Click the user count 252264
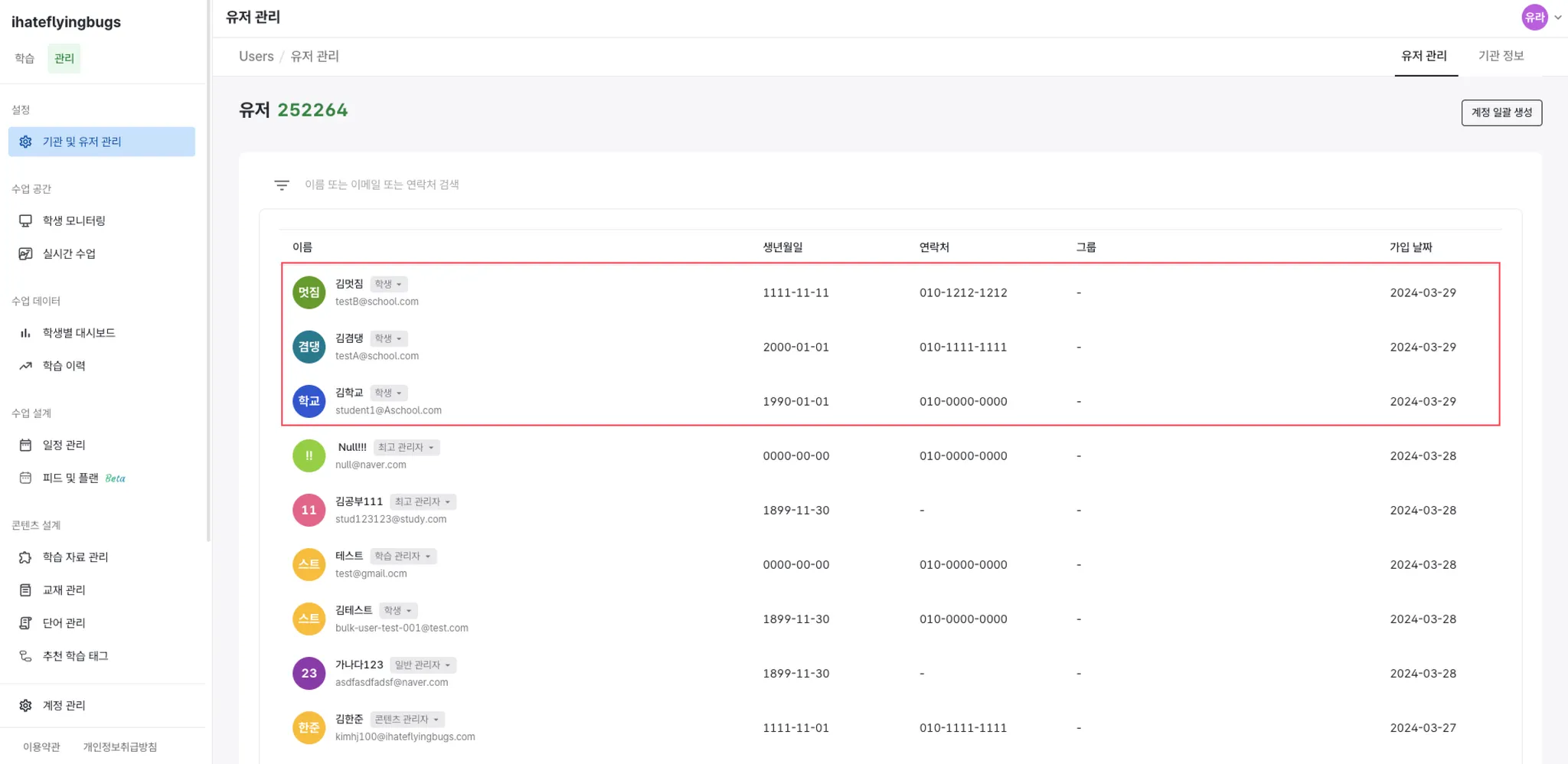 pos(312,110)
